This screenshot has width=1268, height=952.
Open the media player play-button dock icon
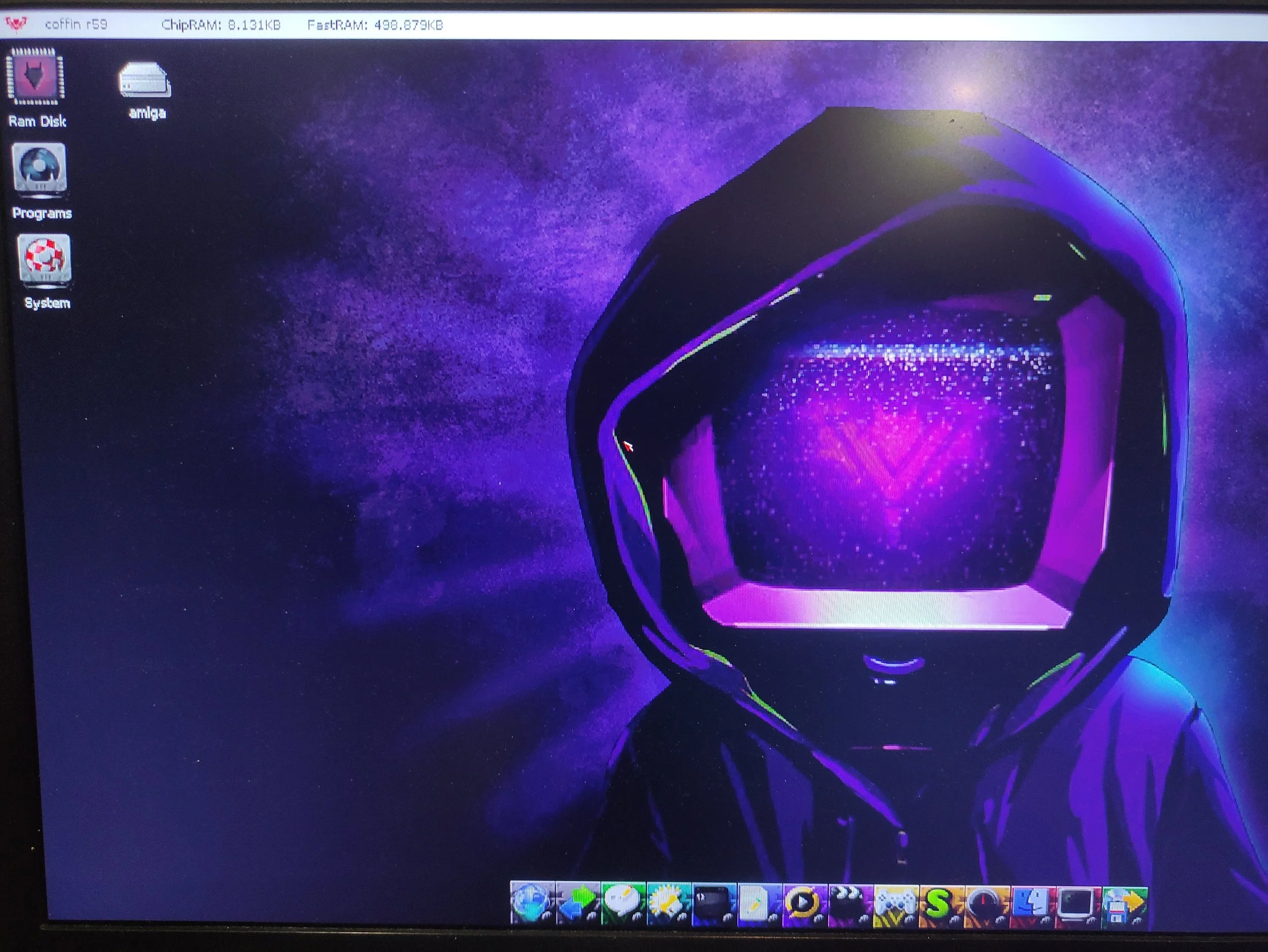(x=805, y=903)
